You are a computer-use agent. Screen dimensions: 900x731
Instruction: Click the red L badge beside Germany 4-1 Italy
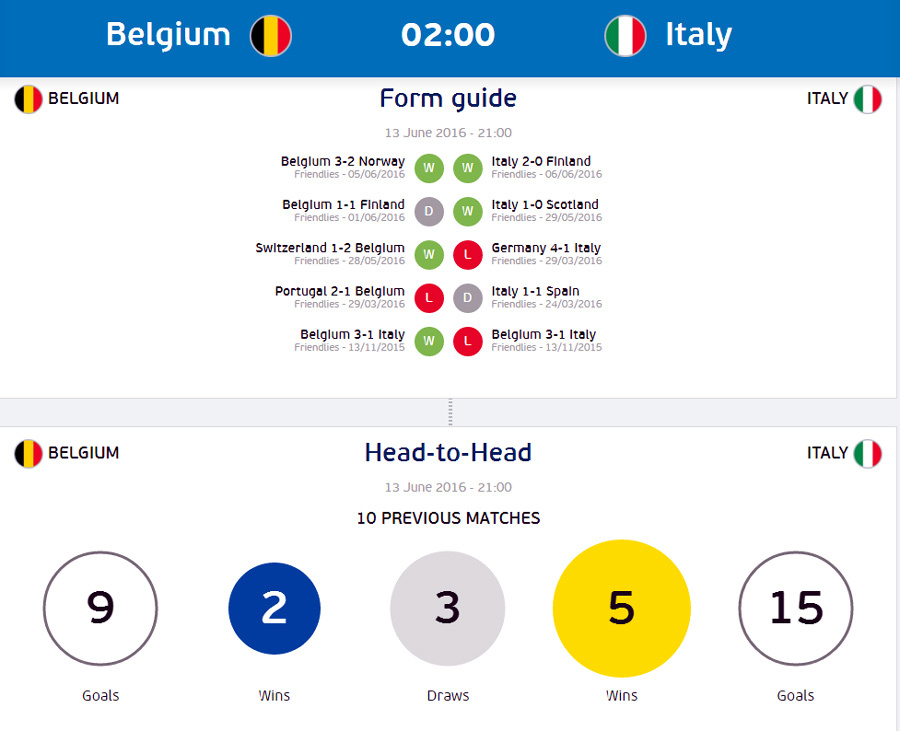467,255
